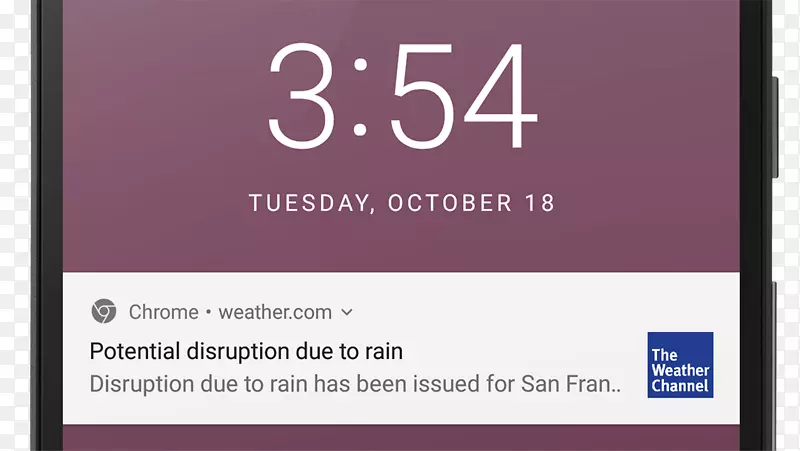Click the Chrome icon in the notification

(x=103, y=312)
